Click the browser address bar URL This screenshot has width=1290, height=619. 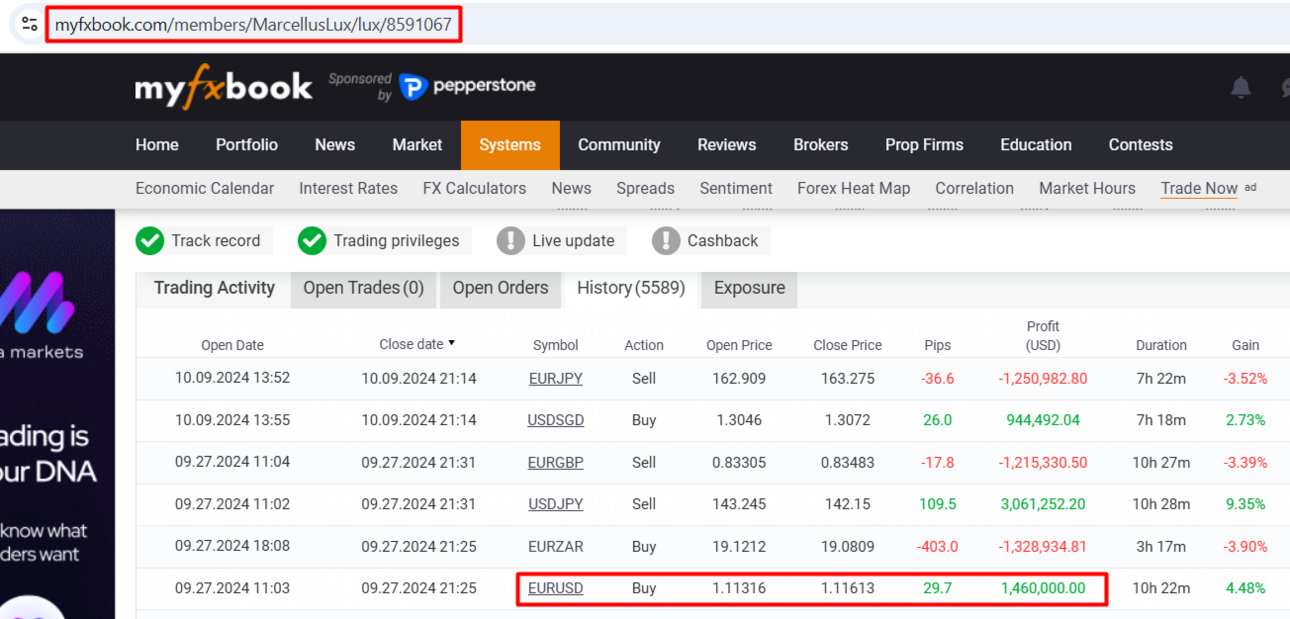253,25
